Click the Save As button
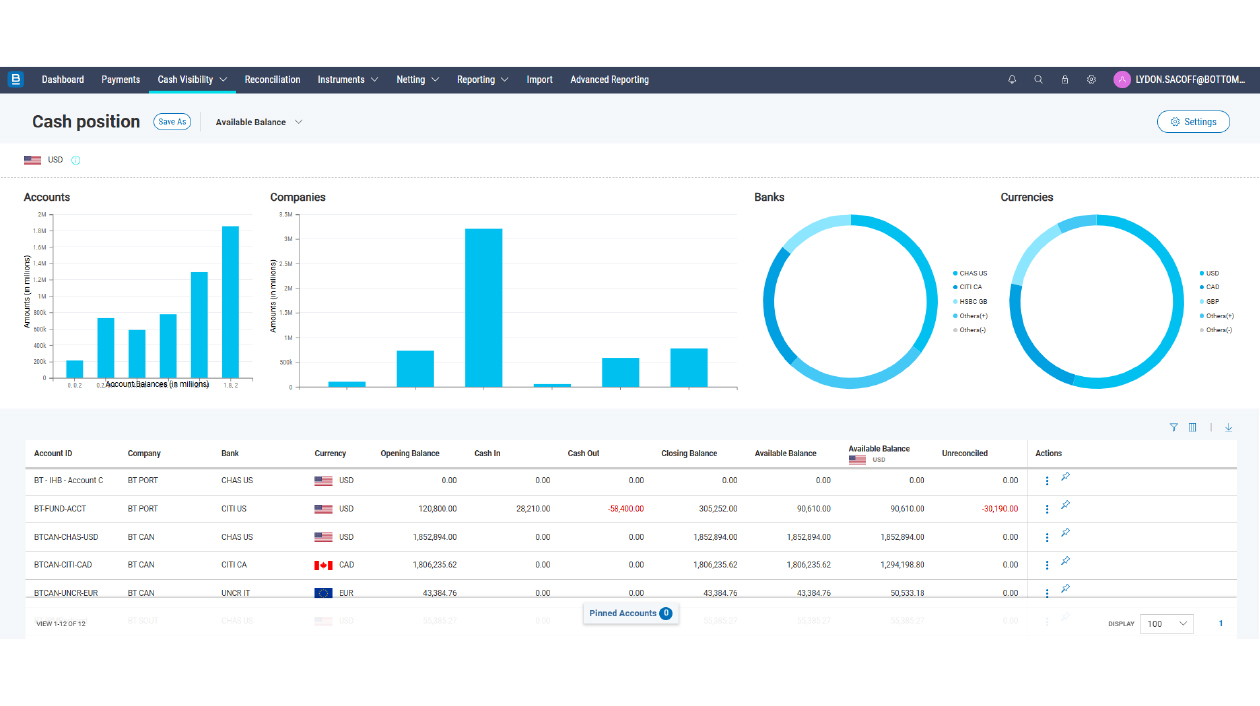Image resolution: width=1260 pixels, height=706 pixels. [172, 122]
